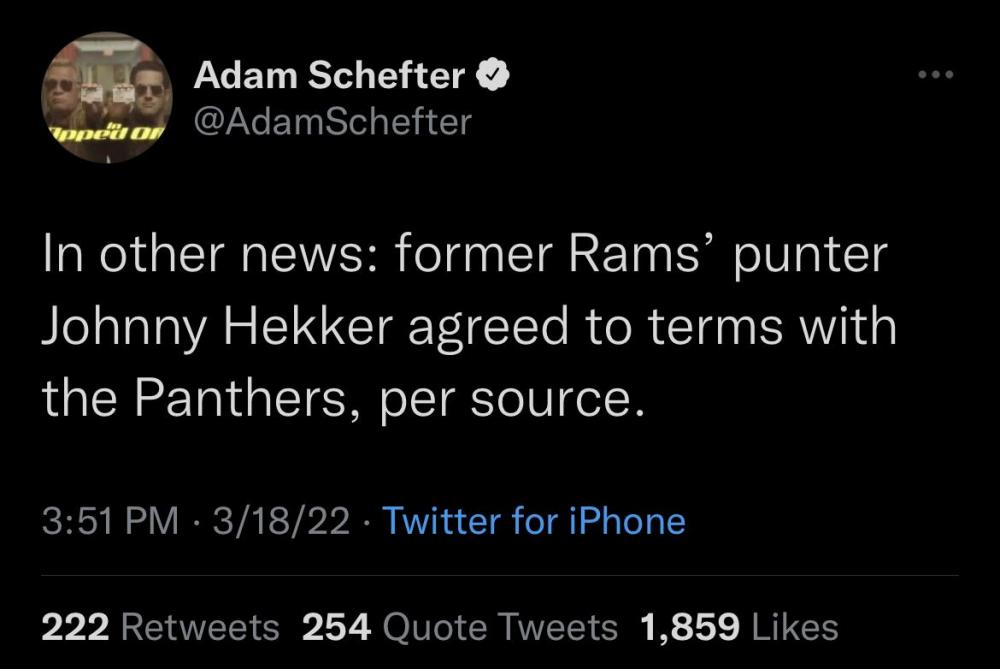Click the 222 retweet count number
The width and height of the screenshot is (1000, 669).
point(75,627)
